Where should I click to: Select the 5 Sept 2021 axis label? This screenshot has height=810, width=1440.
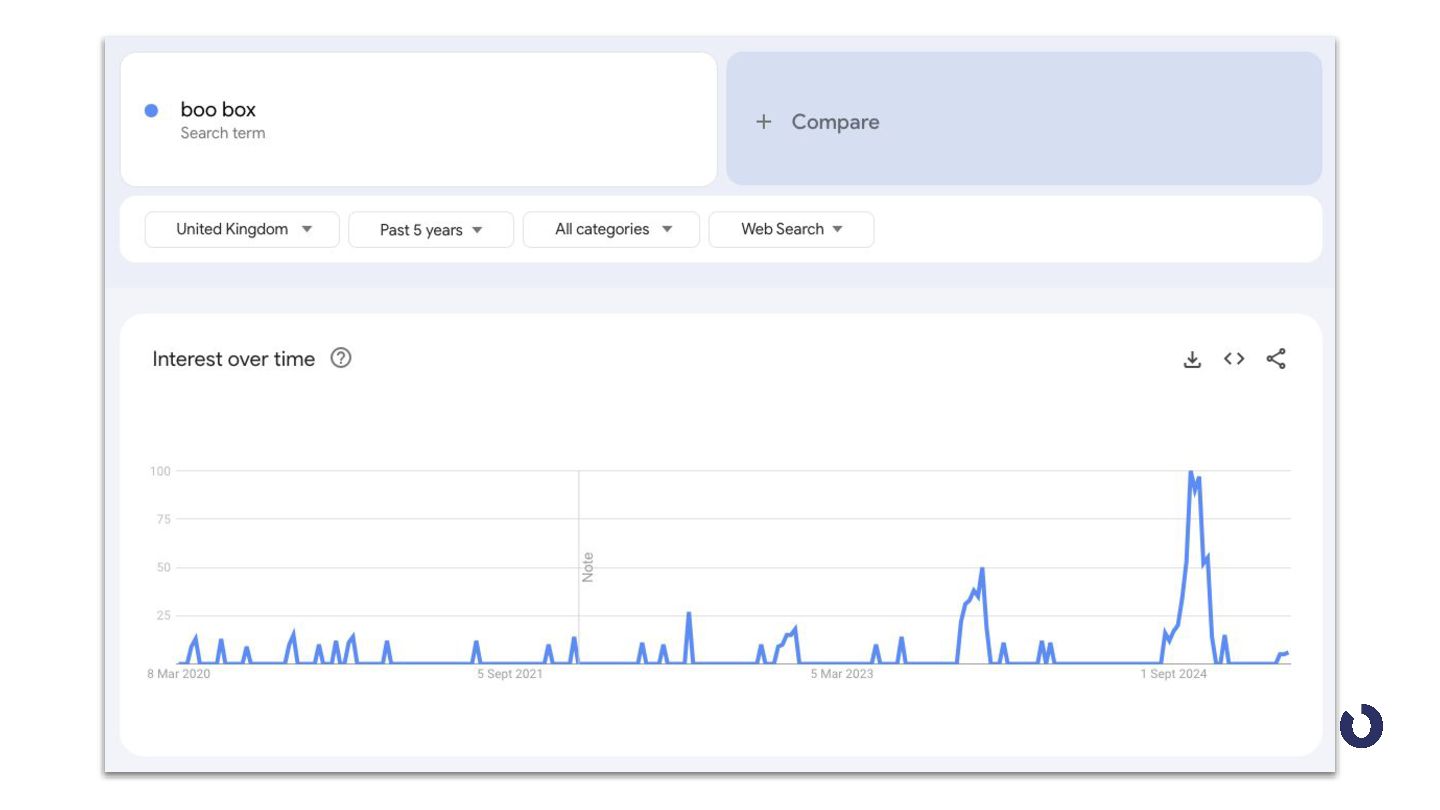tap(510, 674)
